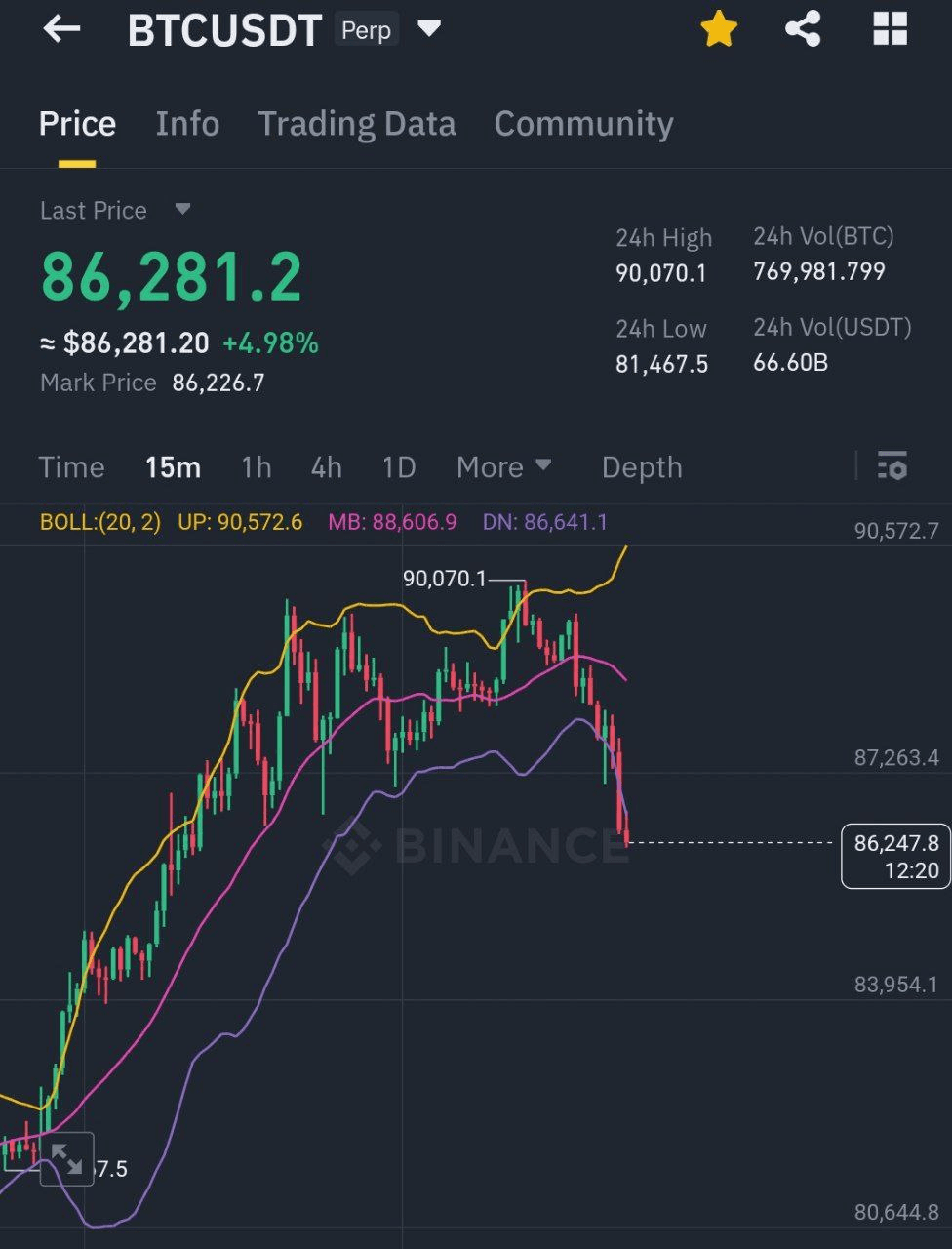Viewport: 952px width, 1249px height.
Task: Select the Time chart view
Action: click(x=71, y=467)
